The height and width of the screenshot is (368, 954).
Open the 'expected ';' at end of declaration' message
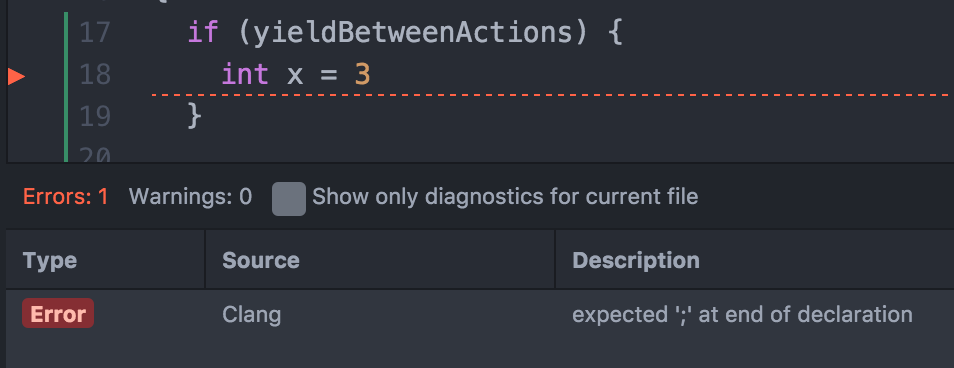(x=742, y=314)
